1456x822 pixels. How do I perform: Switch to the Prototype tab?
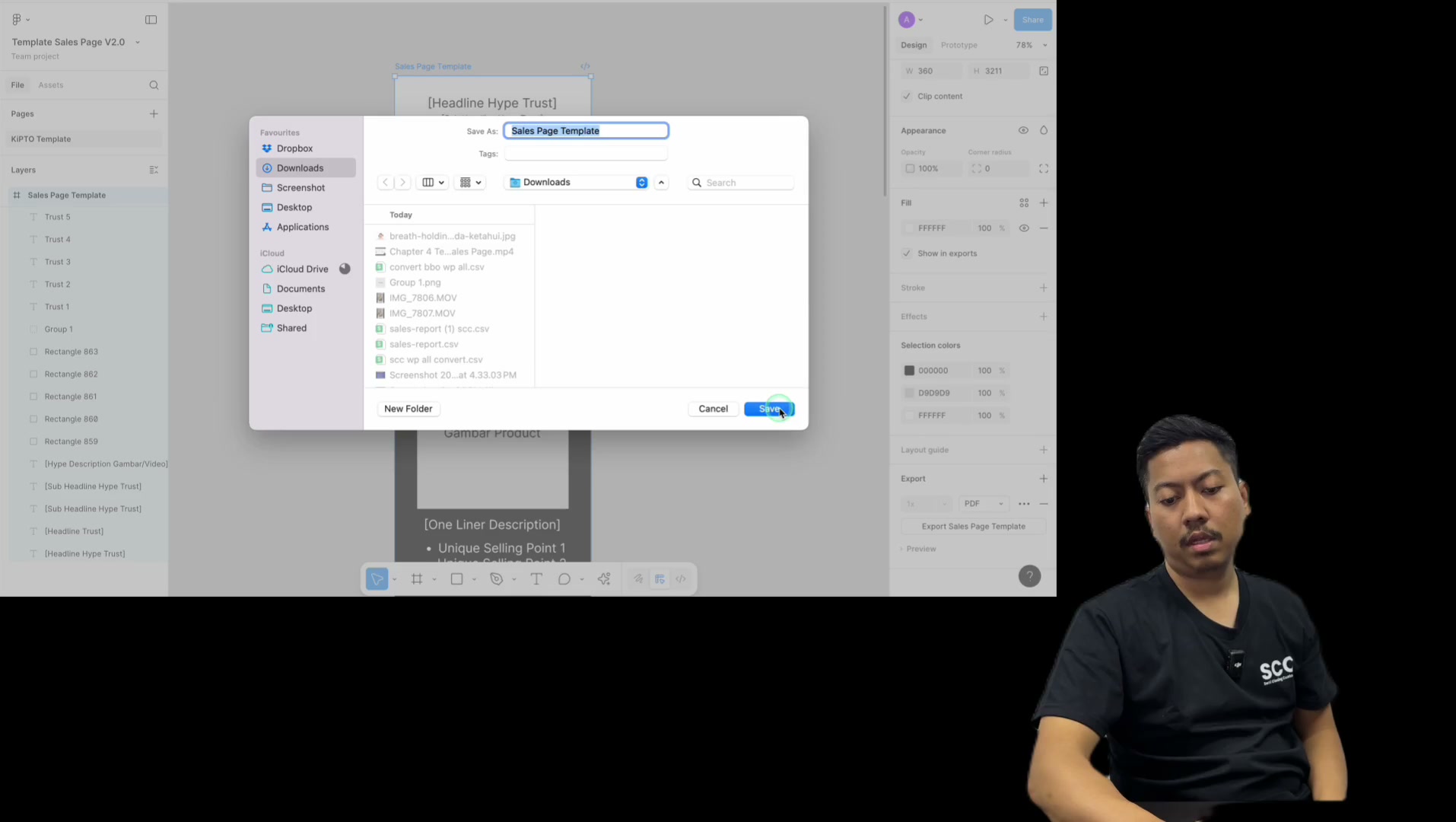click(958, 45)
